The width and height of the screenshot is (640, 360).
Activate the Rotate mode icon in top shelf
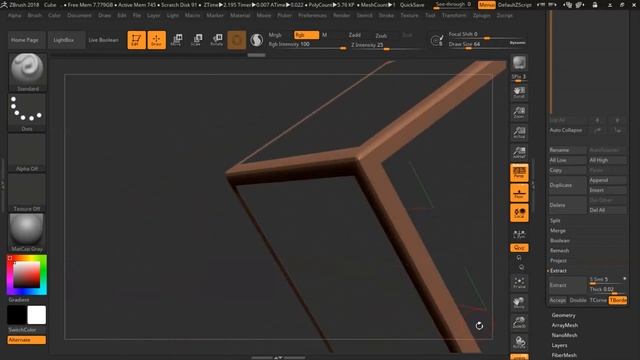[217, 40]
